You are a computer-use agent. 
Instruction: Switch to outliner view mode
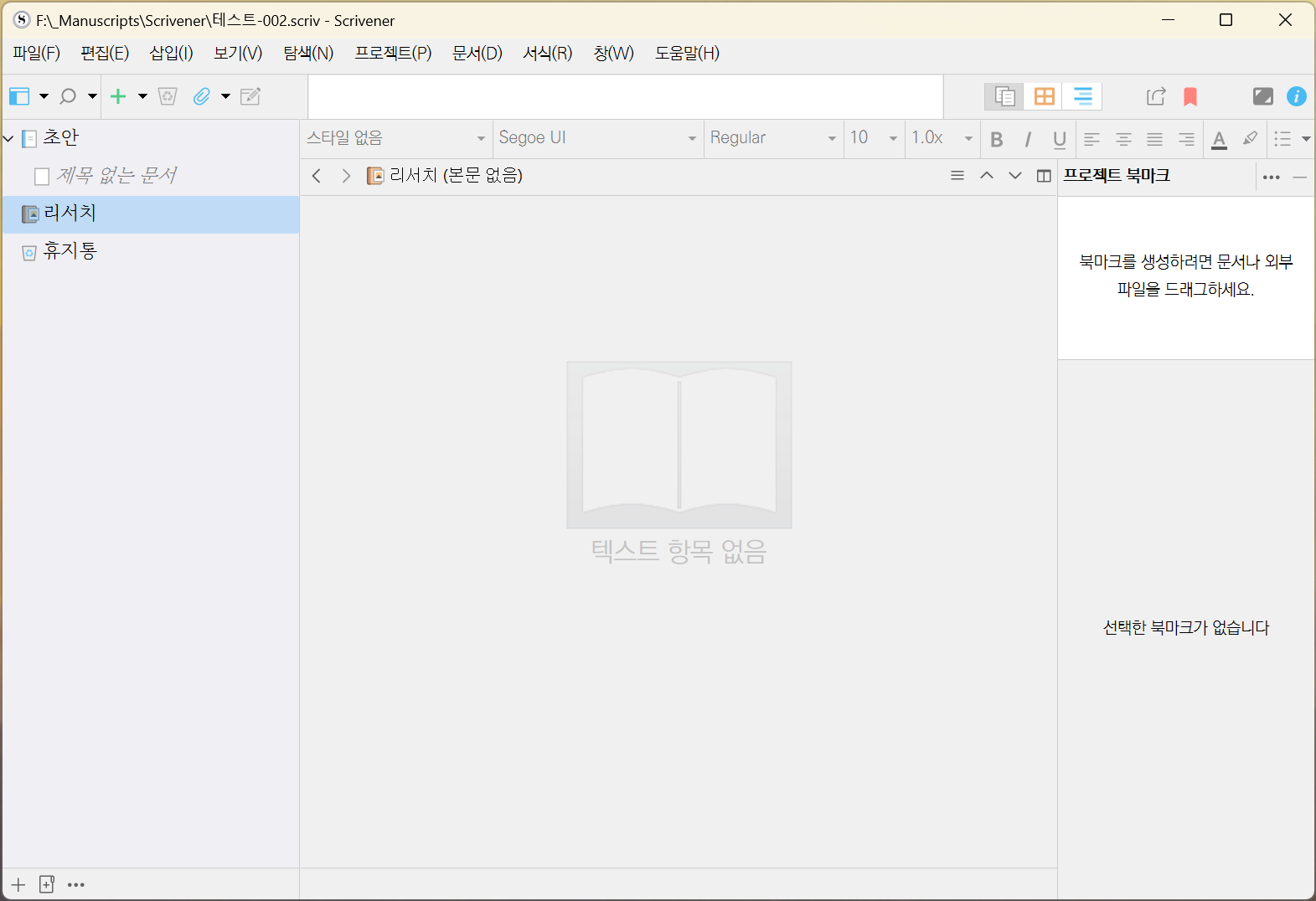[1082, 96]
